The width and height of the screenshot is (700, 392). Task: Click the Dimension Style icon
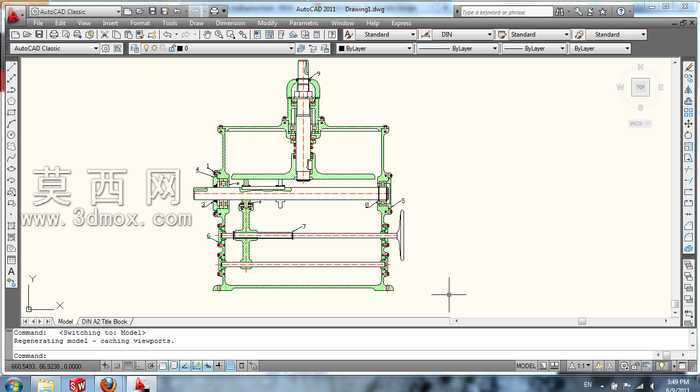coord(425,34)
